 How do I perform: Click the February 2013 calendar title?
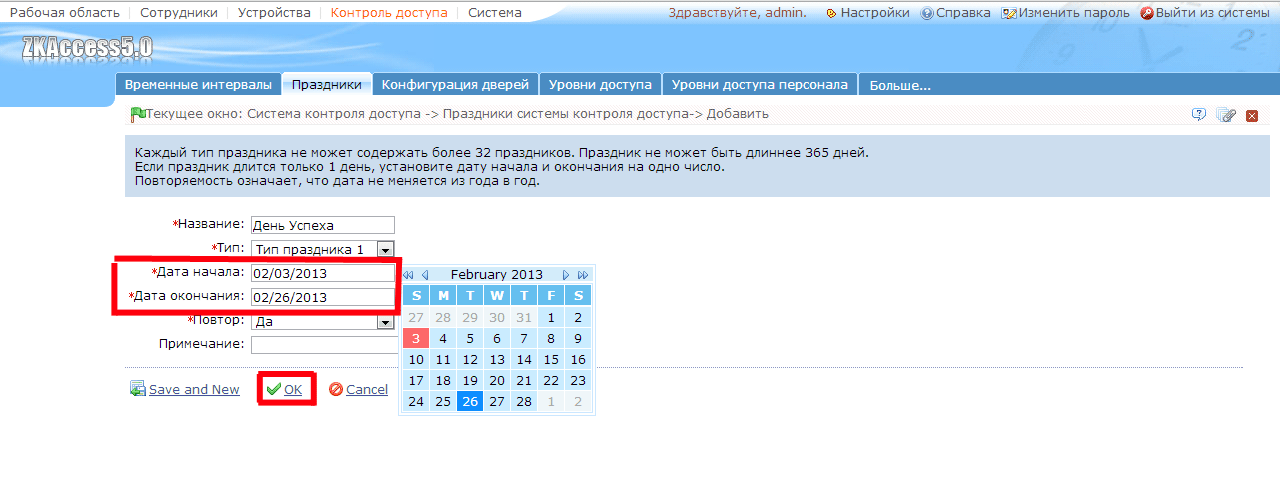(x=496, y=274)
